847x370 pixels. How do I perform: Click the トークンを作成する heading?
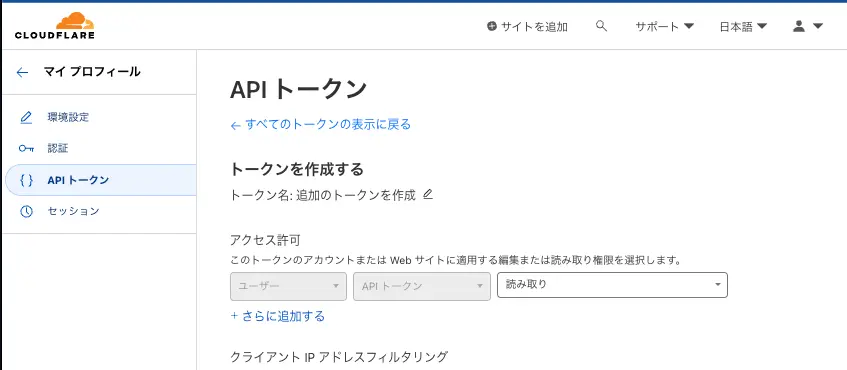click(x=297, y=169)
